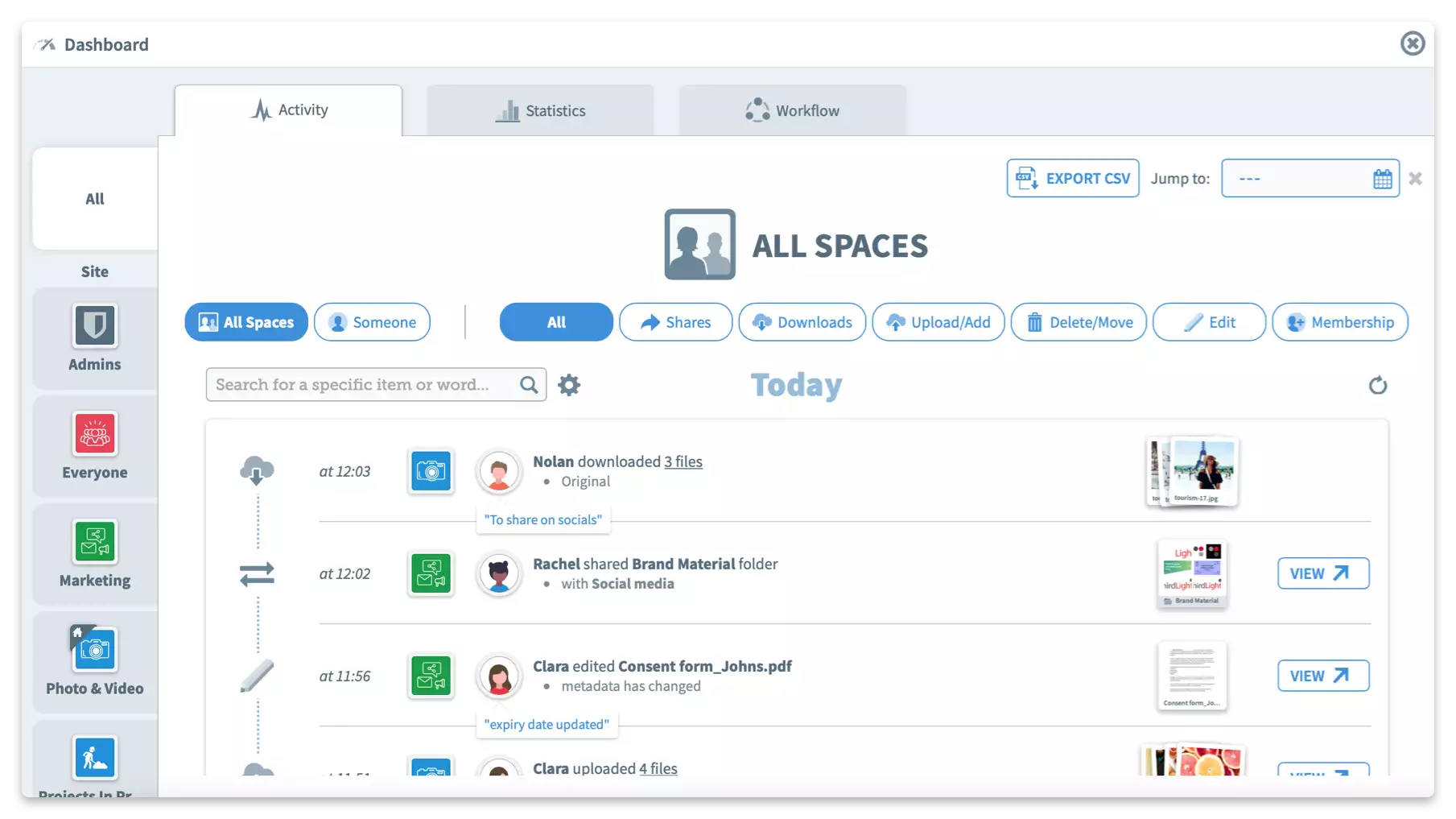Open the Photo & Video space

point(95,662)
